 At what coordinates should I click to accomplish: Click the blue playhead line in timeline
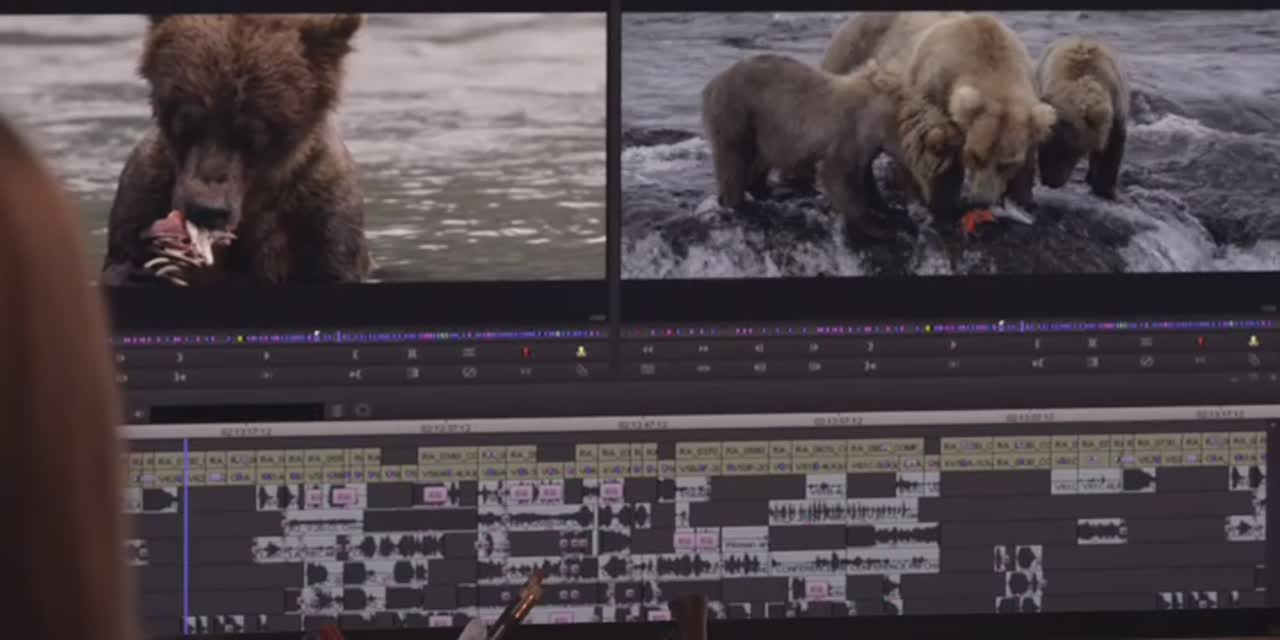185,530
